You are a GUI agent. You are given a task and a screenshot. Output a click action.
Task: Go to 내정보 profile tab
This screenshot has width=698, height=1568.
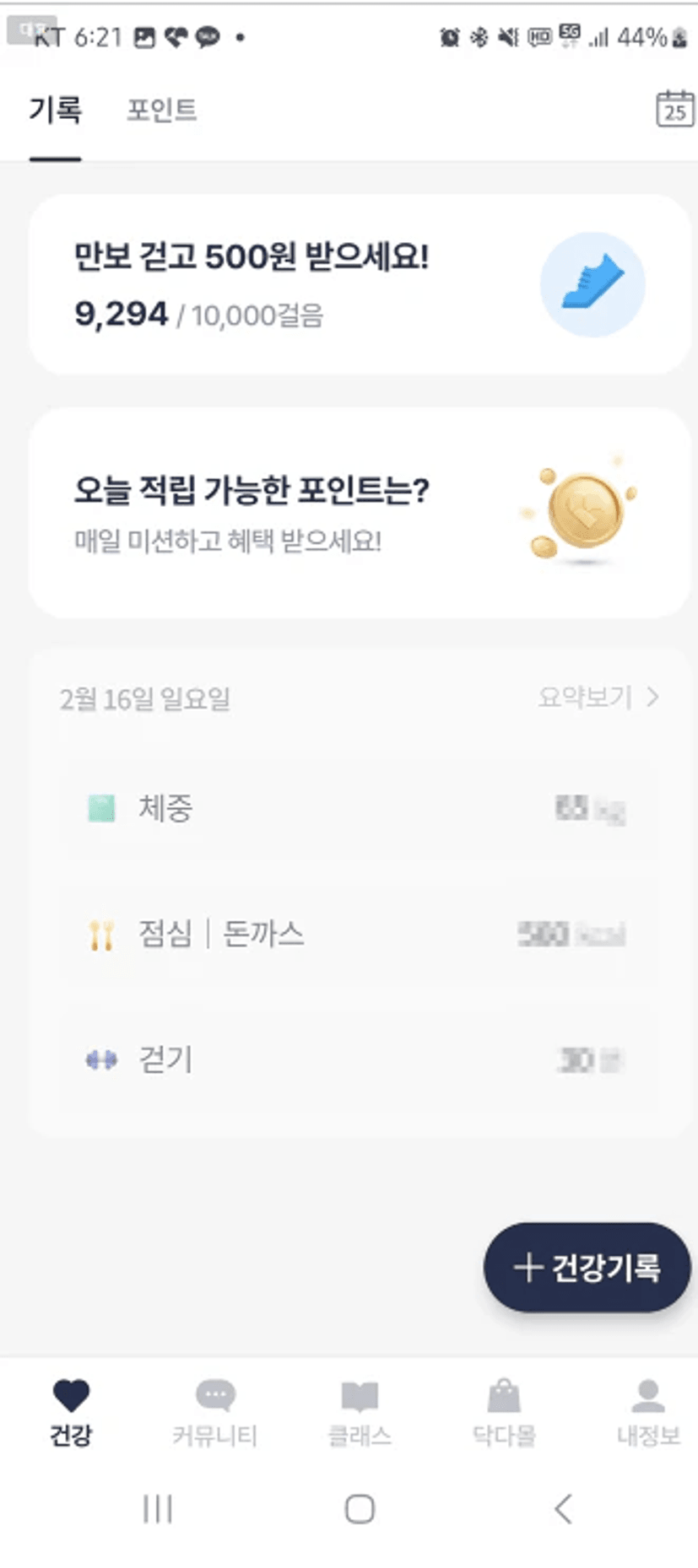(647, 1412)
